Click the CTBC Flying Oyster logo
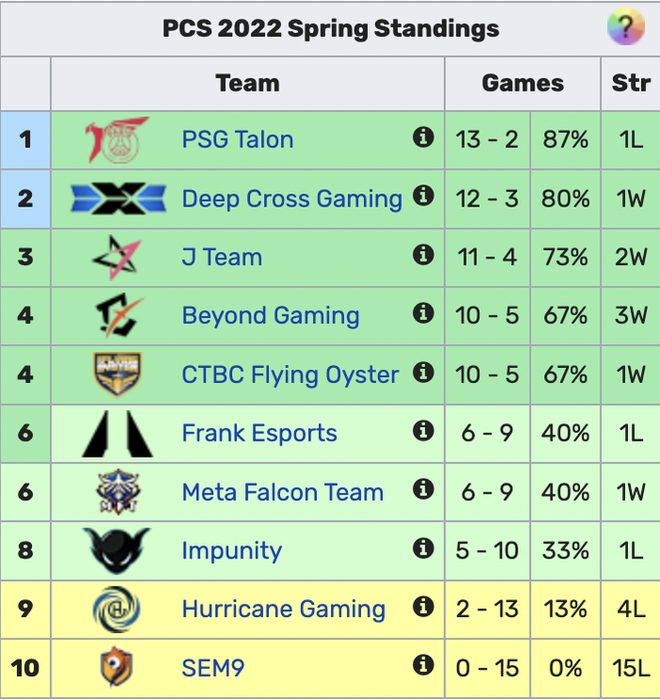660x700 pixels. point(117,374)
